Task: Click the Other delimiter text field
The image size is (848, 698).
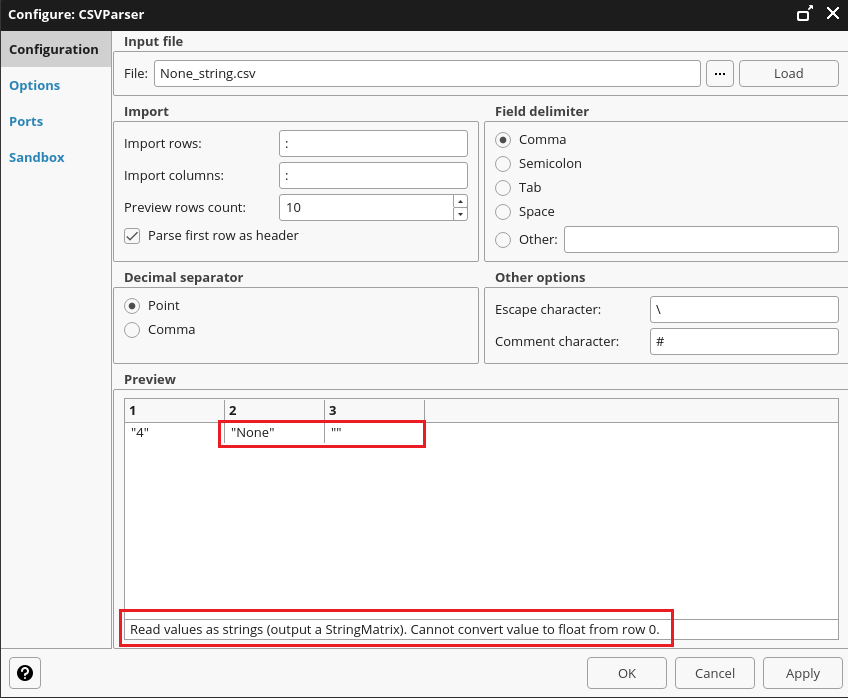Action: pos(701,240)
